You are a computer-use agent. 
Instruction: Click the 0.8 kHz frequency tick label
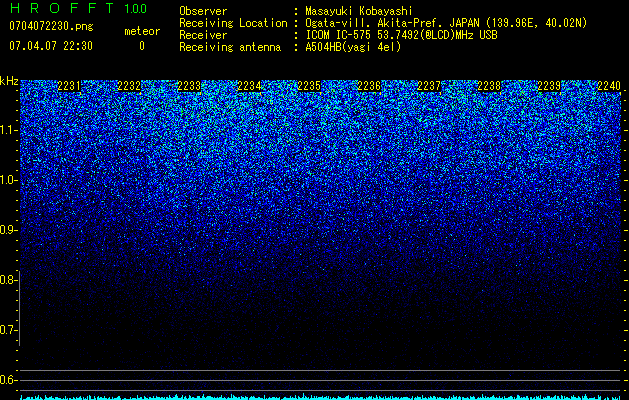pos(9,280)
